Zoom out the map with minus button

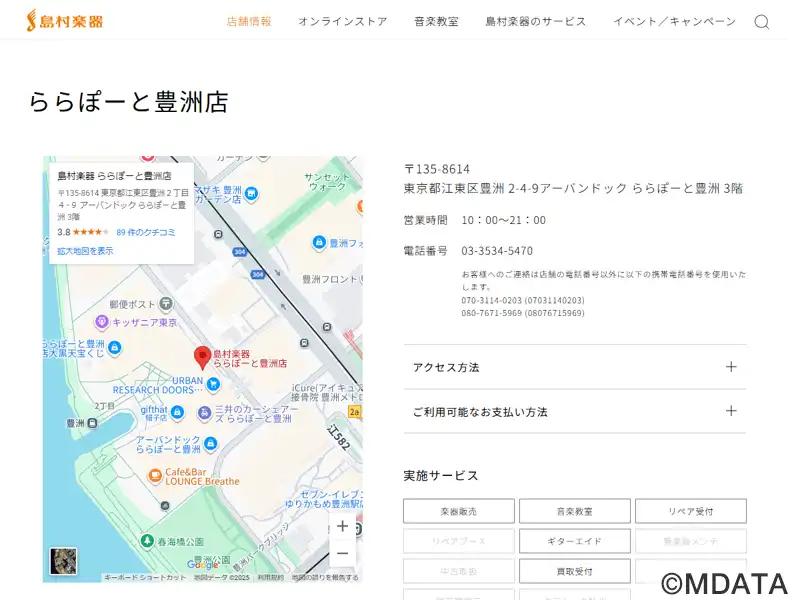(x=342, y=553)
